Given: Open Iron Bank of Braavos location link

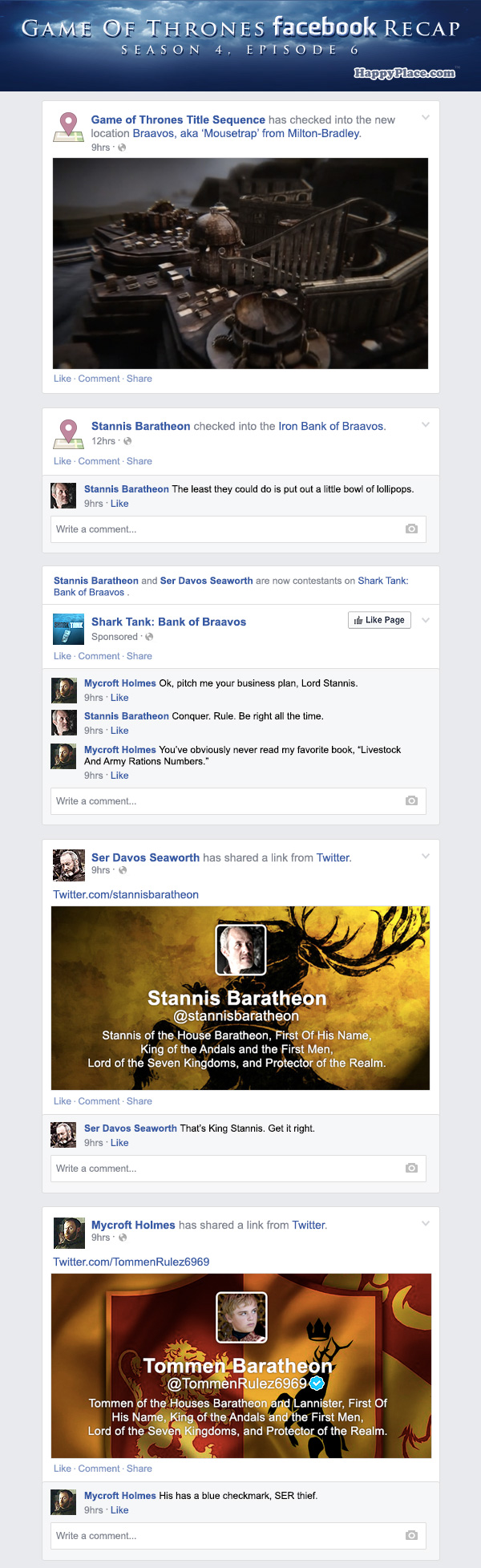Looking at the screenshot, I should pos(332,426).
